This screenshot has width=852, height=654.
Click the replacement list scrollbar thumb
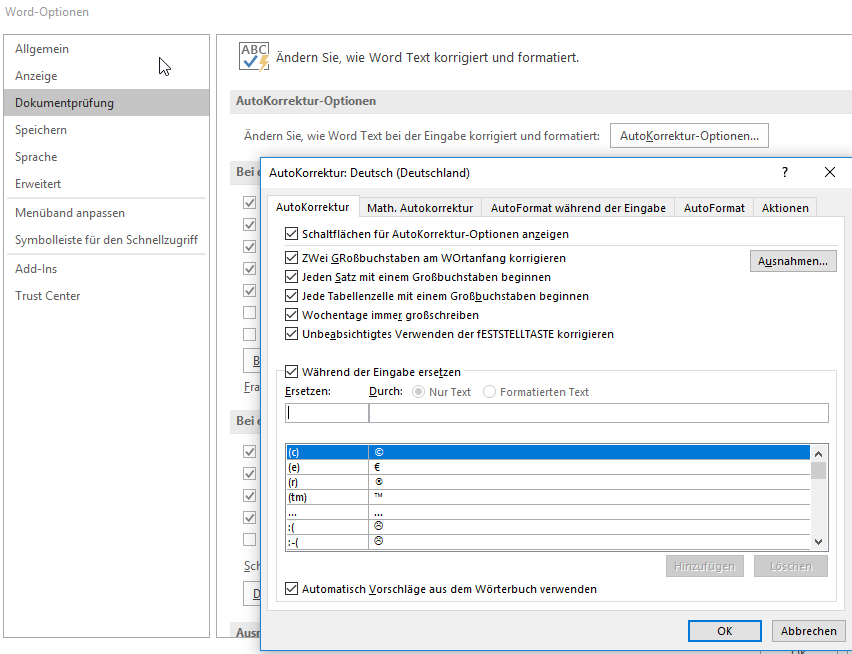coord(818,470)
